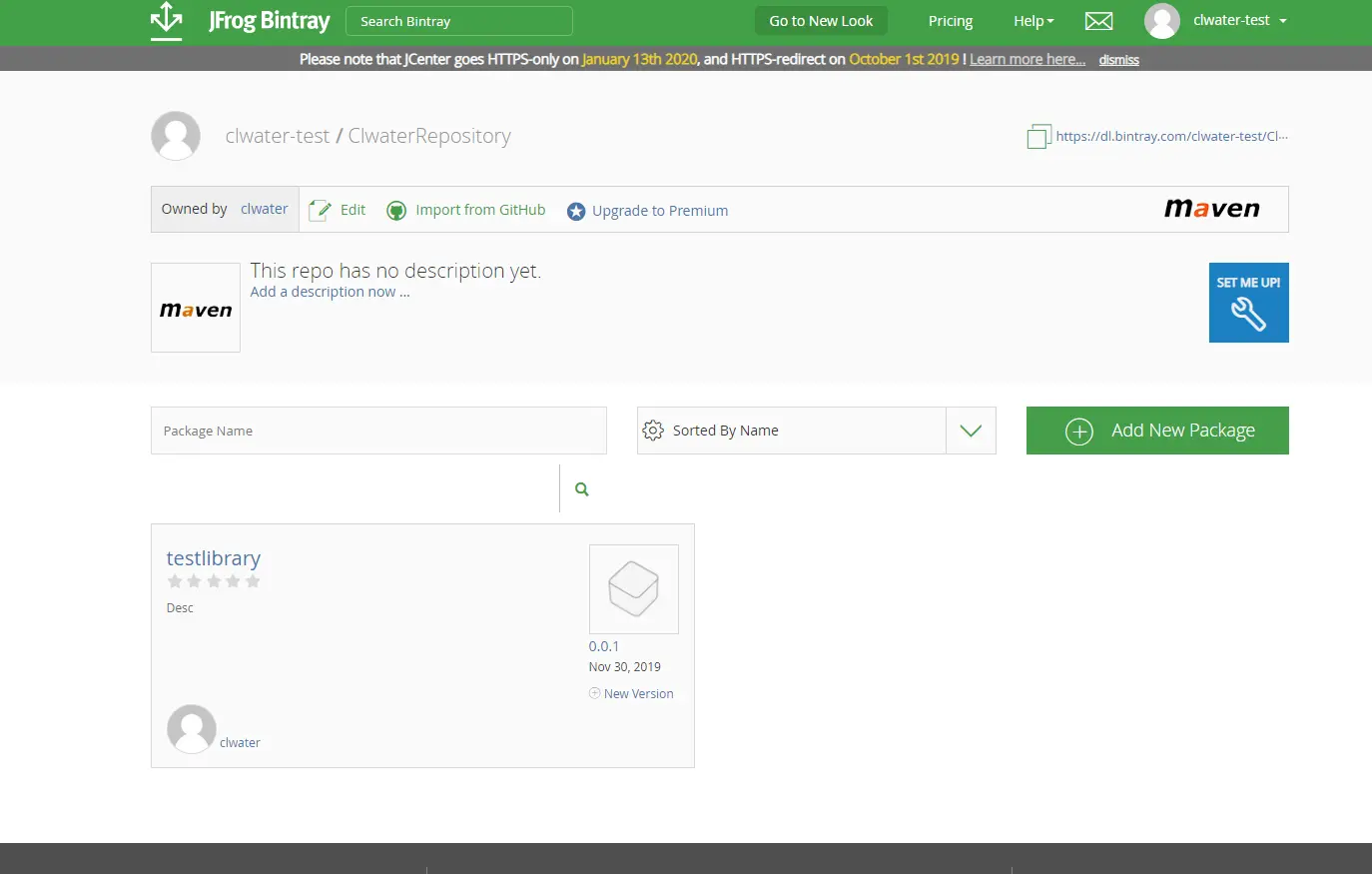
Task: Click the clwater avatar in package card
Action: tap(192, 729)
